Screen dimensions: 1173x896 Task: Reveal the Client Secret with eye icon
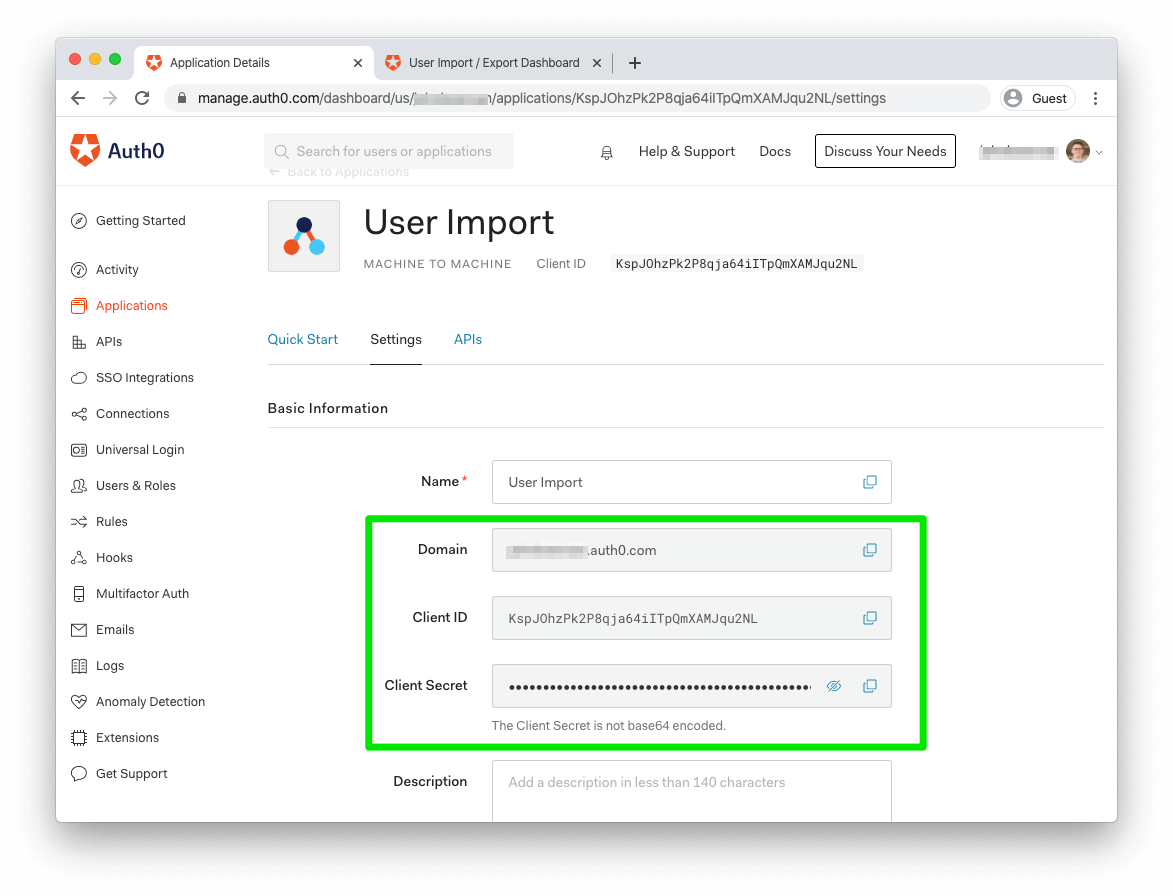[x=834, y=686]
